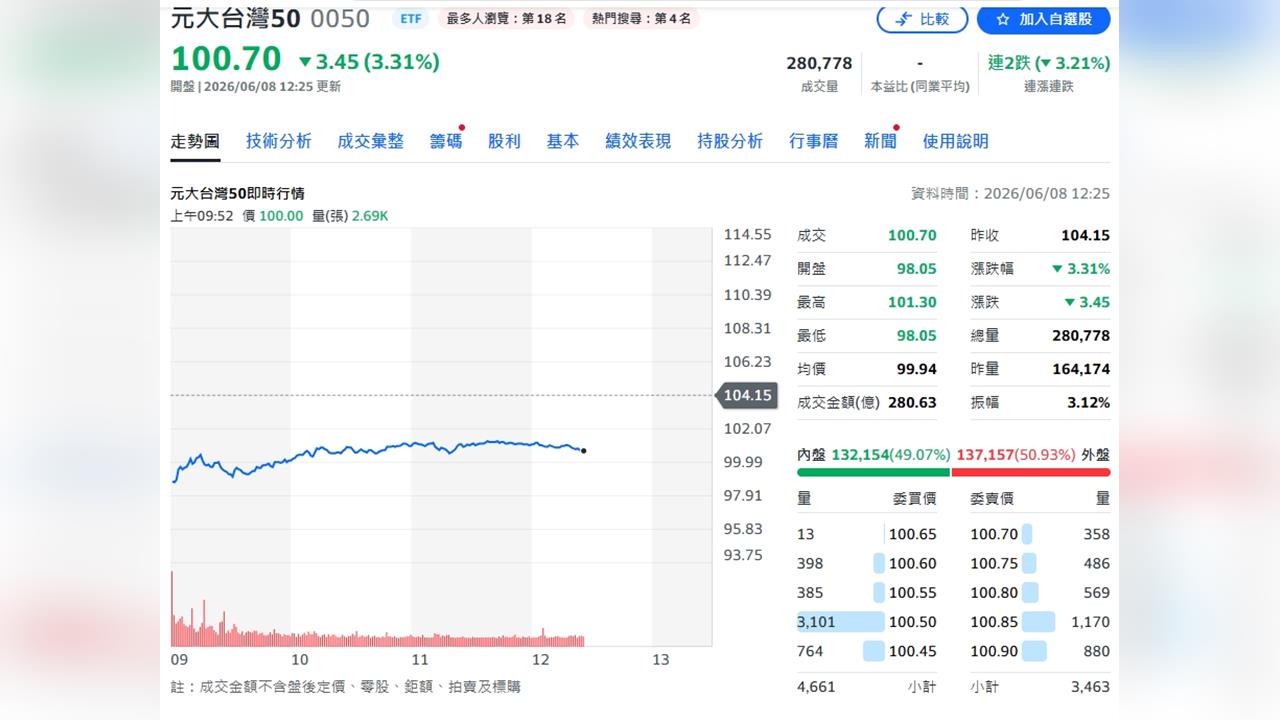Open the 成交彙整 tab
The image size is (1280, 720).
(371, 141)
